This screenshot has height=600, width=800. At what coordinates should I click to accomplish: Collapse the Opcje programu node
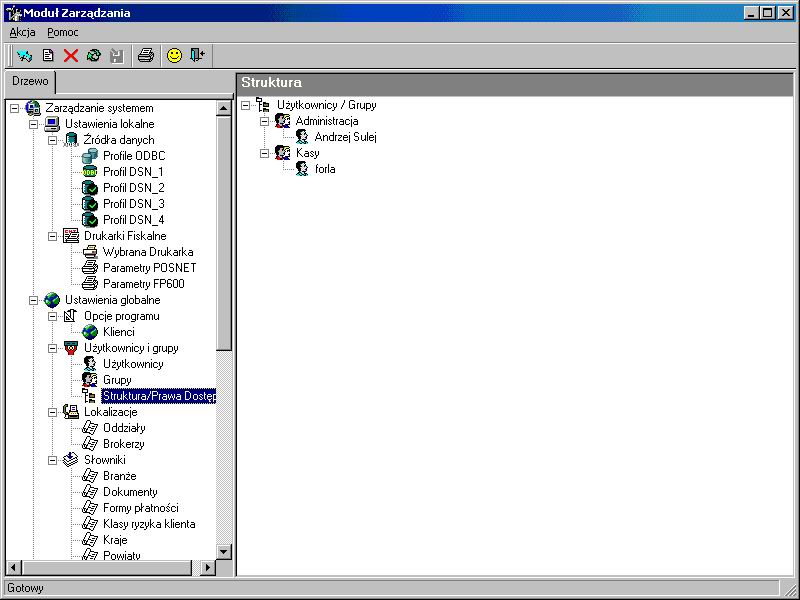tap(53, 316)
